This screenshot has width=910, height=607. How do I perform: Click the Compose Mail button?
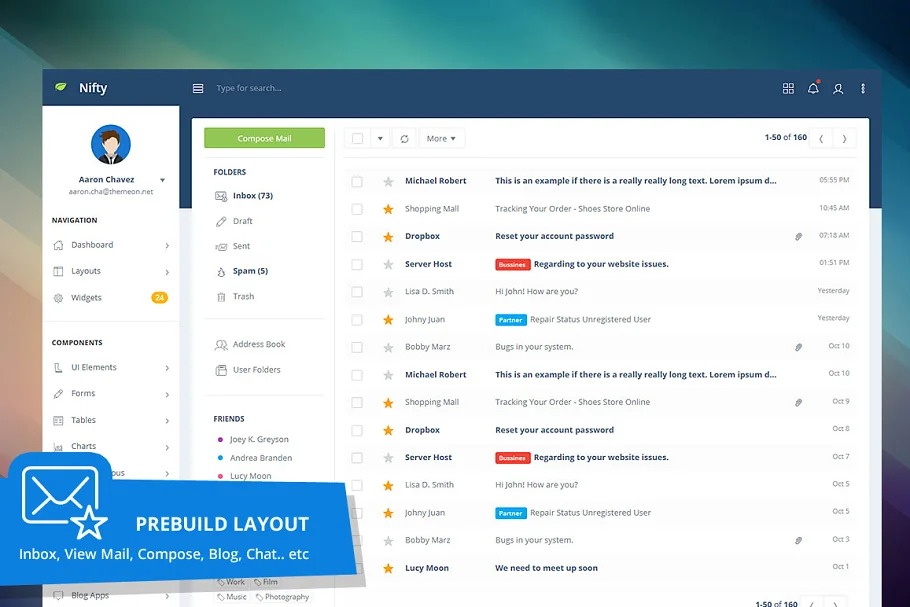[x=264, y=139]
